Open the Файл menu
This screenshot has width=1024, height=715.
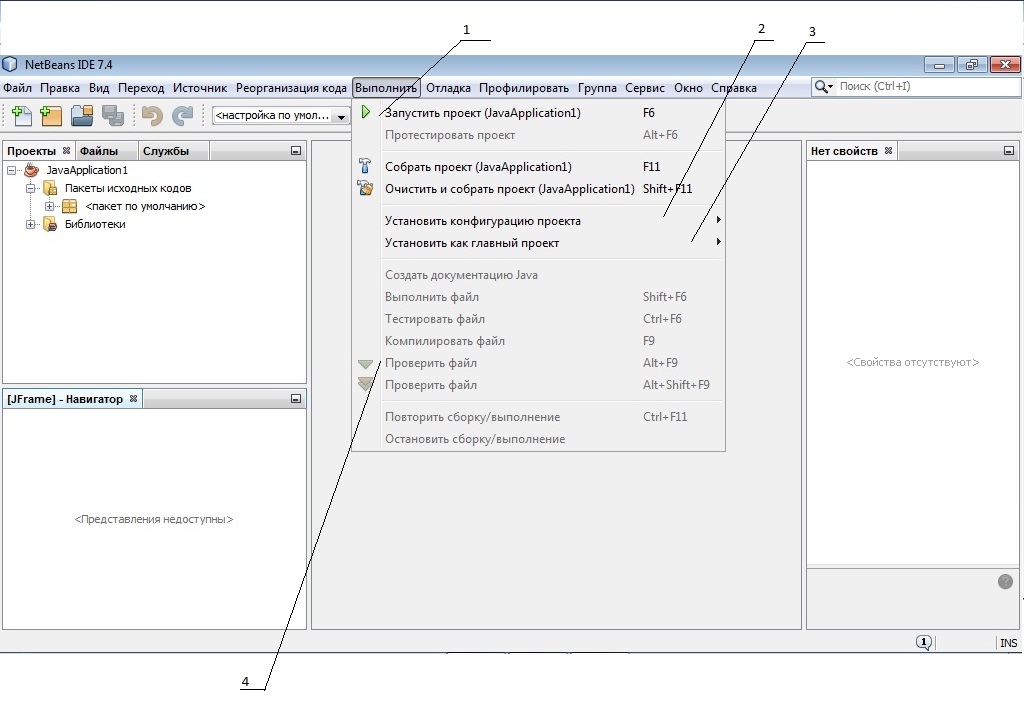point(18,87)
